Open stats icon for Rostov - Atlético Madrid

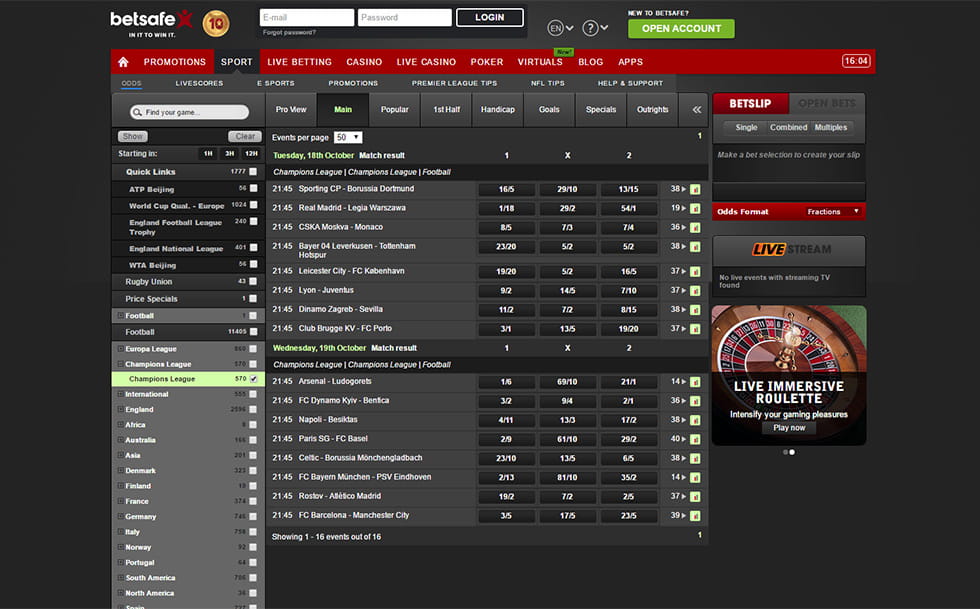[x=695, y=497]
